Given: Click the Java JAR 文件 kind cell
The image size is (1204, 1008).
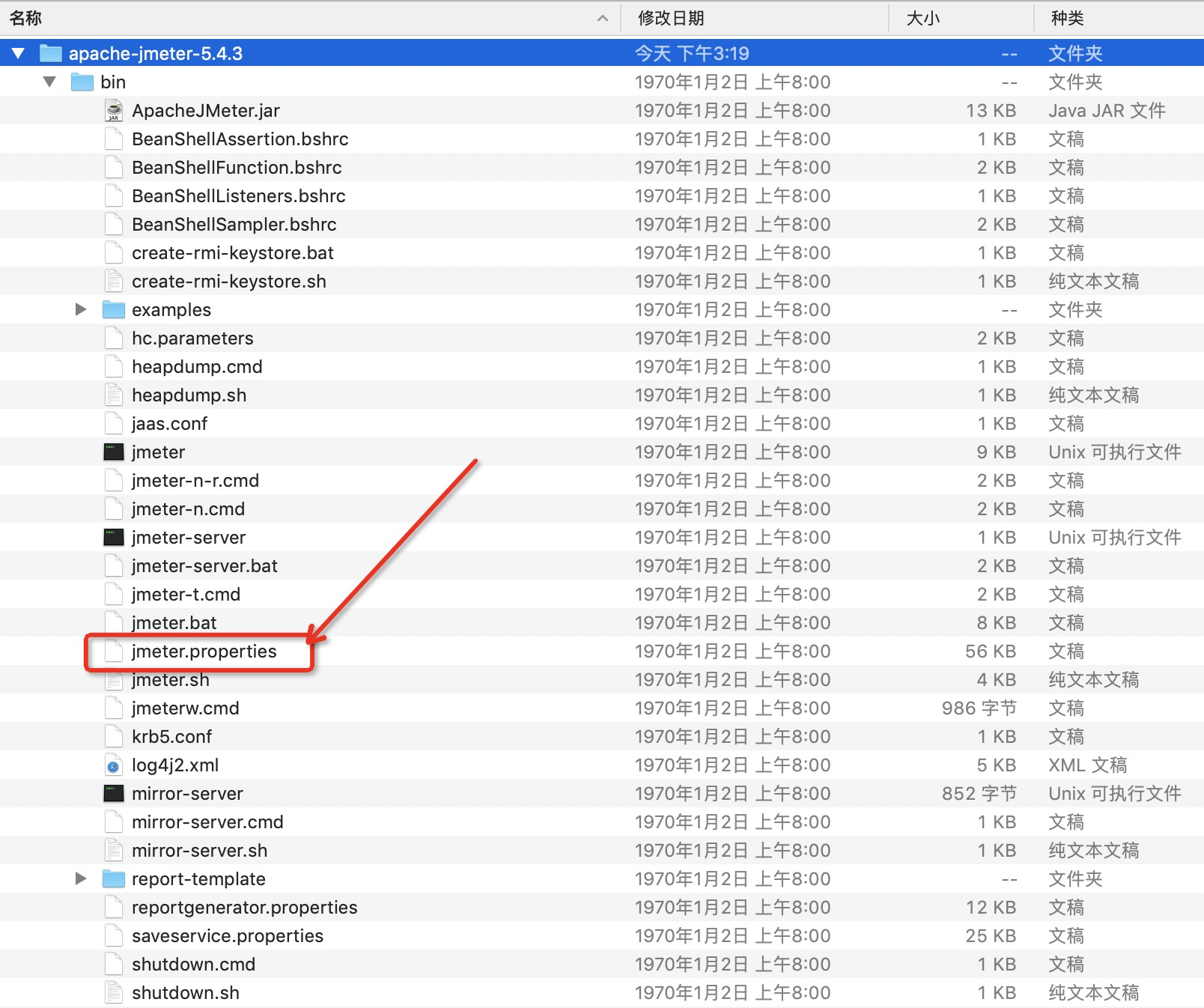Looking at the screenshot, I should point(1107,111).
